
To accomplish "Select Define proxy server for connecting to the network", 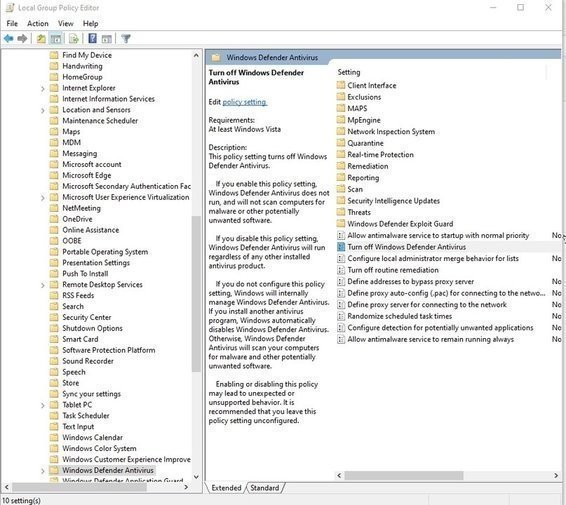I will pos(427,305).
